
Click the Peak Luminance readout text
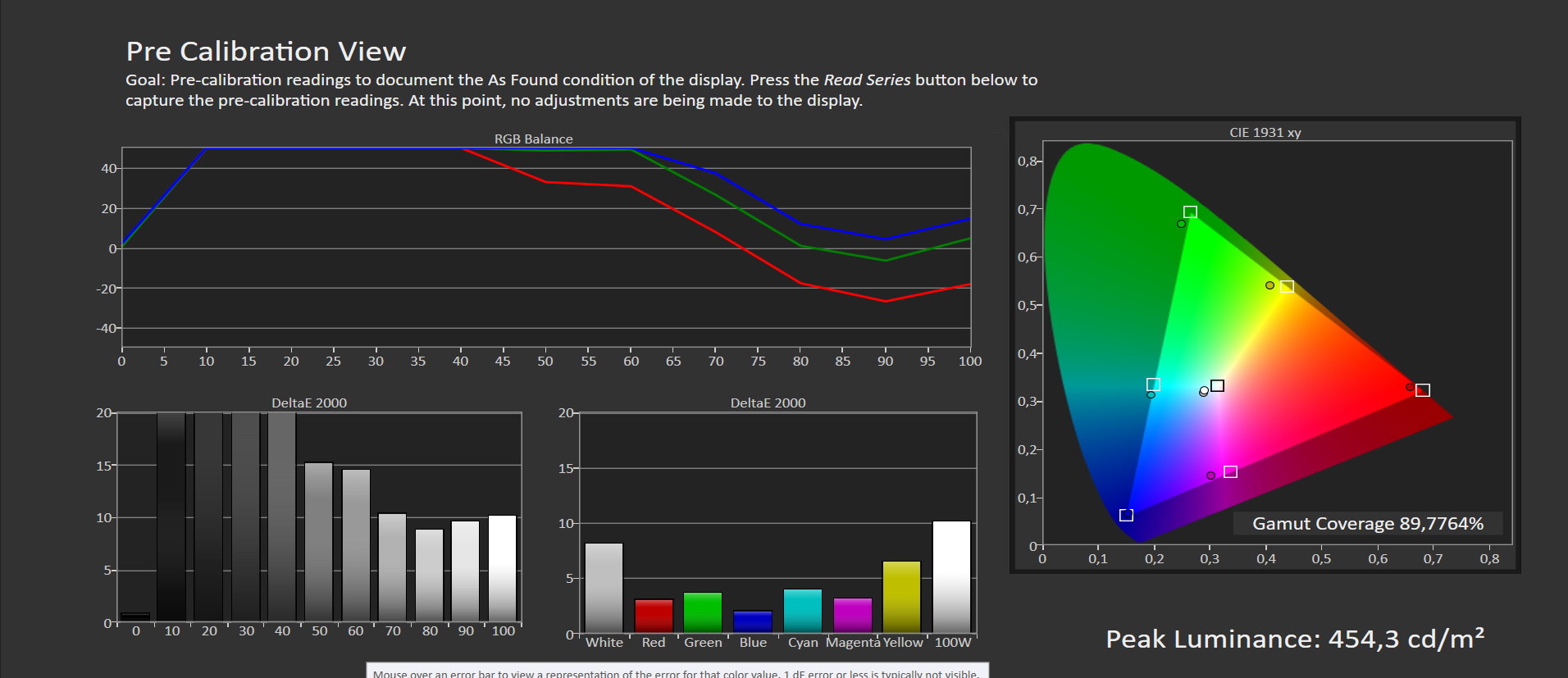[x=1294, y=639]
